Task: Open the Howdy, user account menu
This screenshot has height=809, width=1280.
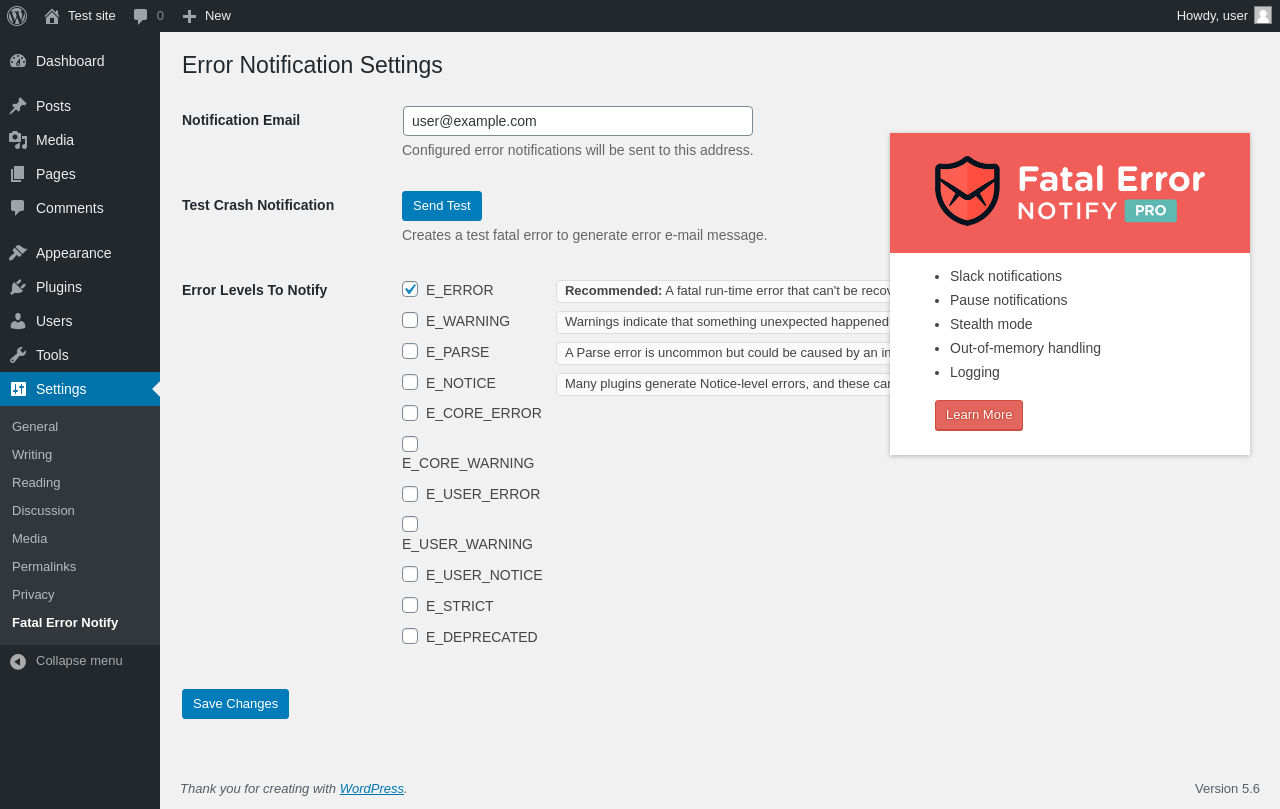Action: 1222,16
